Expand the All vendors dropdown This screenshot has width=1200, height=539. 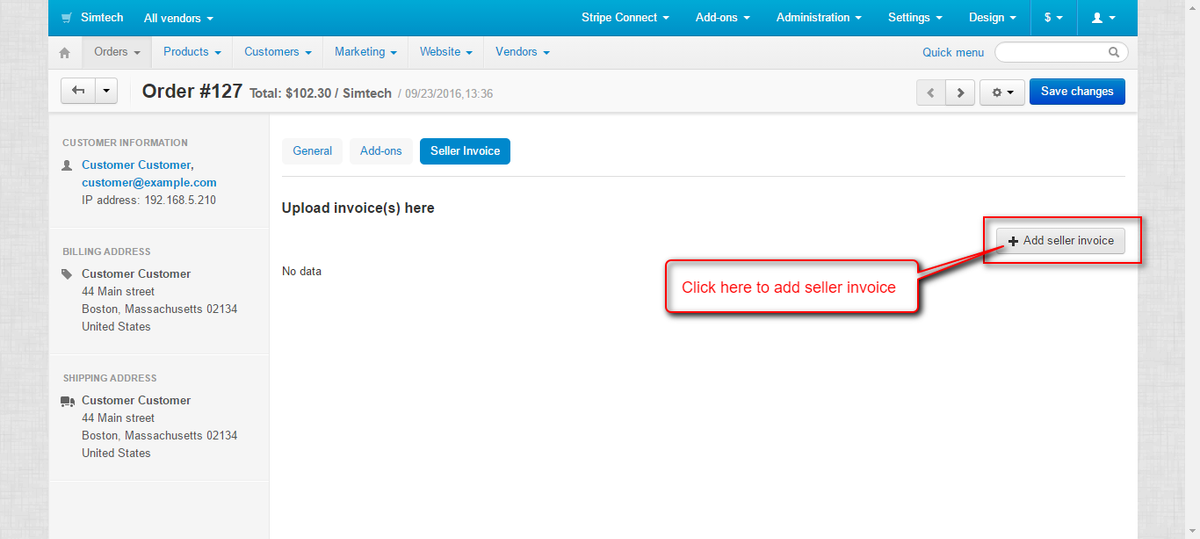tap(178, 18)
